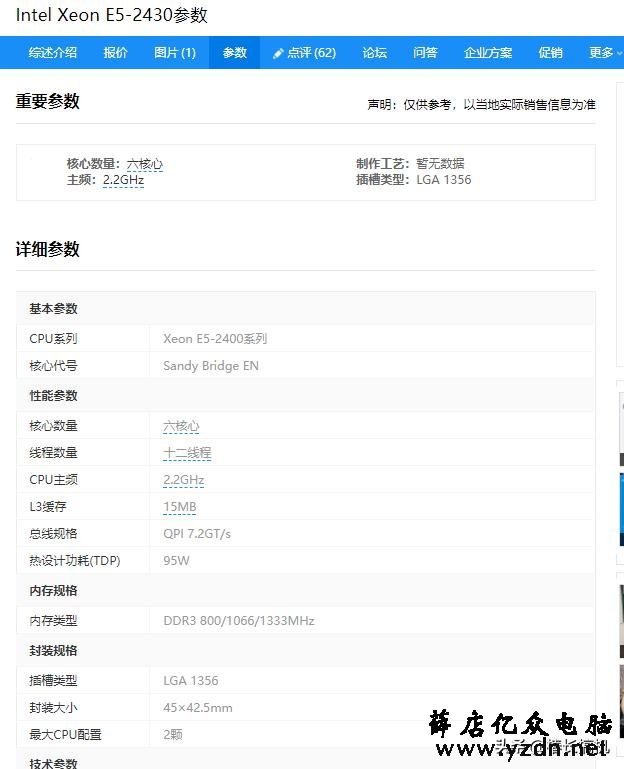Click the 封装规格 section header
The image size is (624, 769).
coord(53,651)
